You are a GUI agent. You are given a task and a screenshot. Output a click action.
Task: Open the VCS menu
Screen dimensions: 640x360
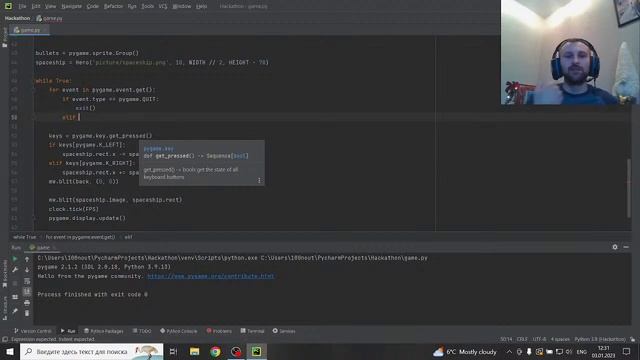click(163, 6)
